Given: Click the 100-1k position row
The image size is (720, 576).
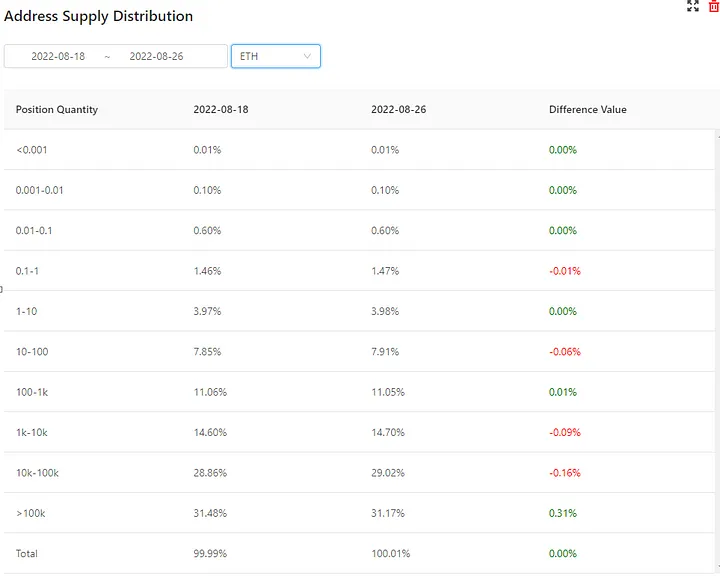Looking at the screenshot, I should [32, 392].
